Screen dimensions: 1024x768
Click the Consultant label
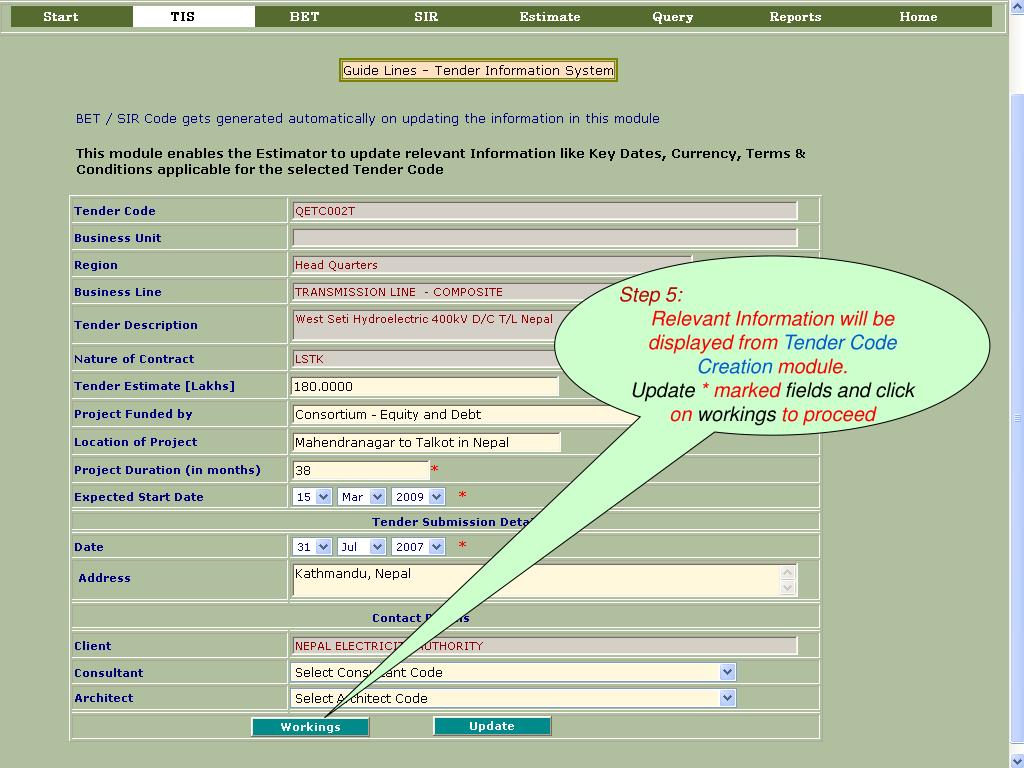[108, 673]
